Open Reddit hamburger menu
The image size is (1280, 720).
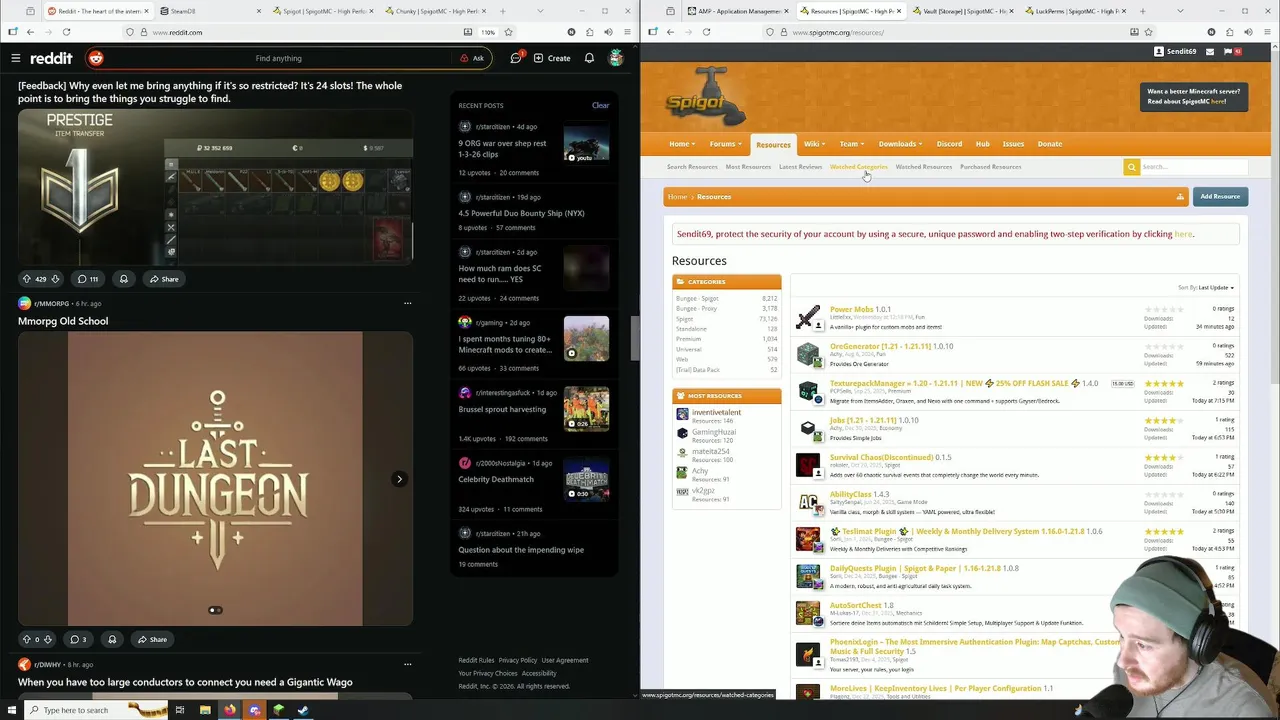(x=15, y=58)
